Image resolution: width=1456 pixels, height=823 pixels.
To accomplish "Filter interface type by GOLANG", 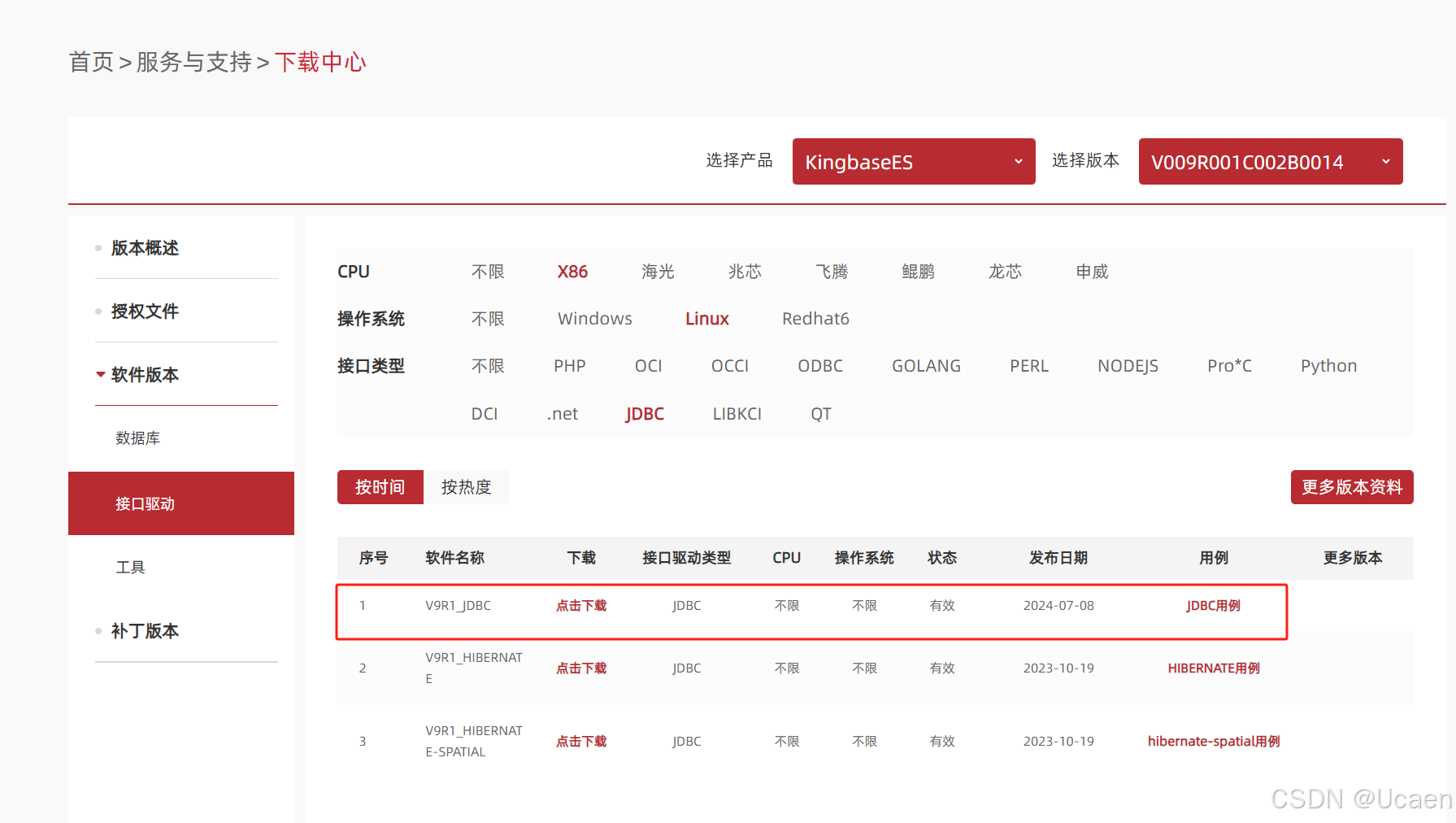I will click(926, 366).
